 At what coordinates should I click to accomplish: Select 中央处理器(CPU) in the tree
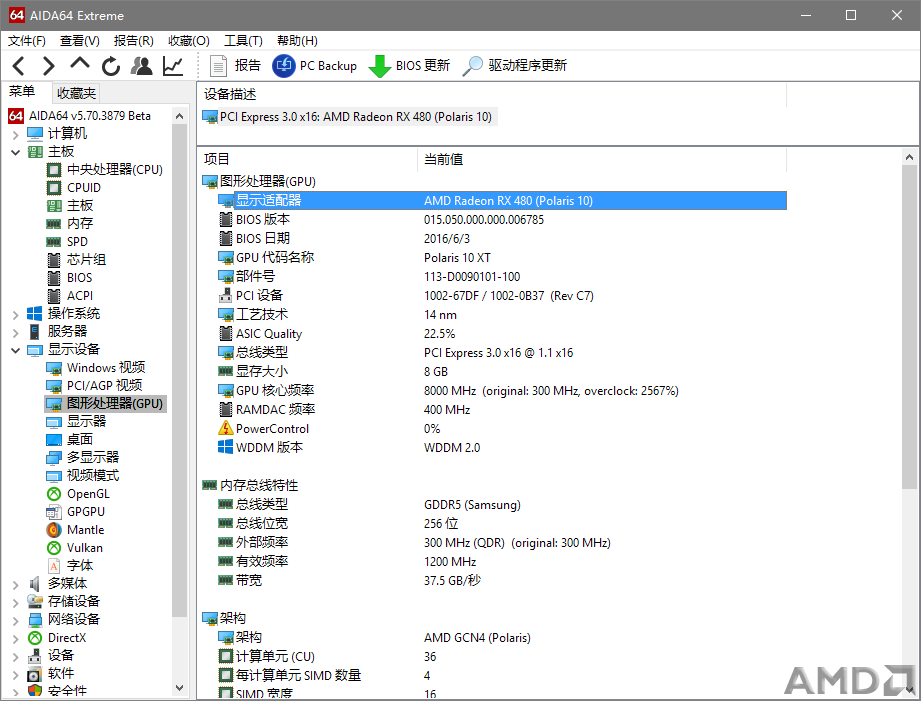coord(114,170)
